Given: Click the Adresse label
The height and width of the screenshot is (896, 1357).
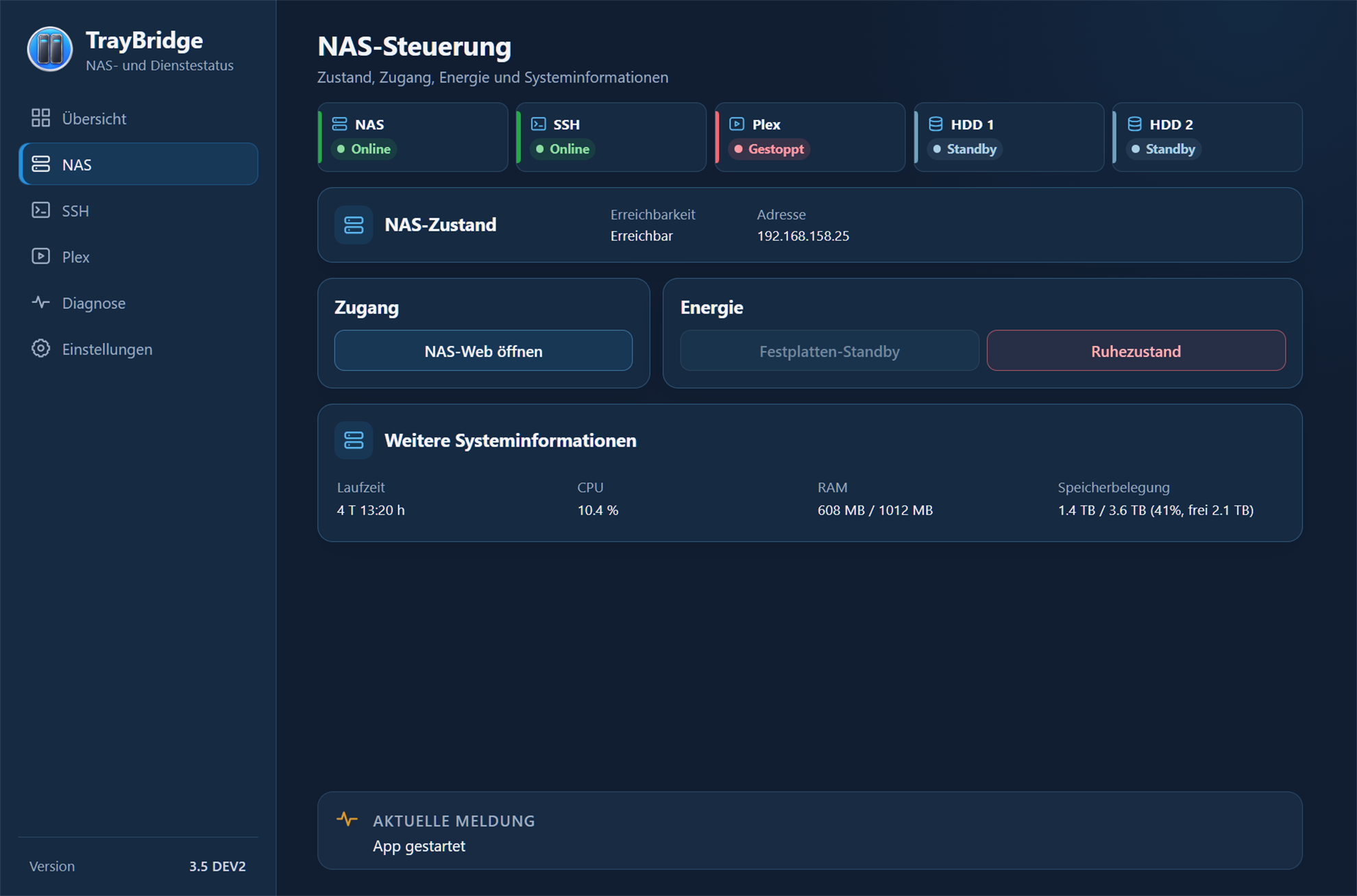Looking at the screenshot, I should tap(781, 214).
